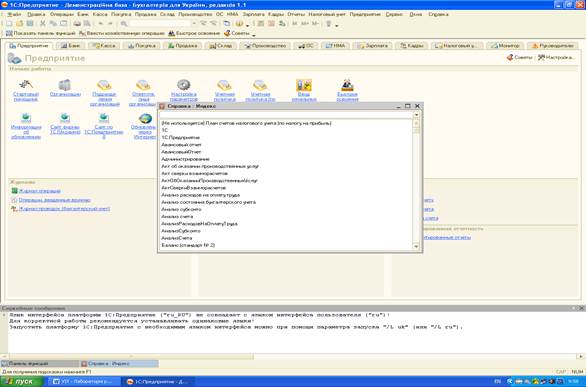
Task: Expand the dropdown in Справка Индекс search field
Action: click(416, 115)
